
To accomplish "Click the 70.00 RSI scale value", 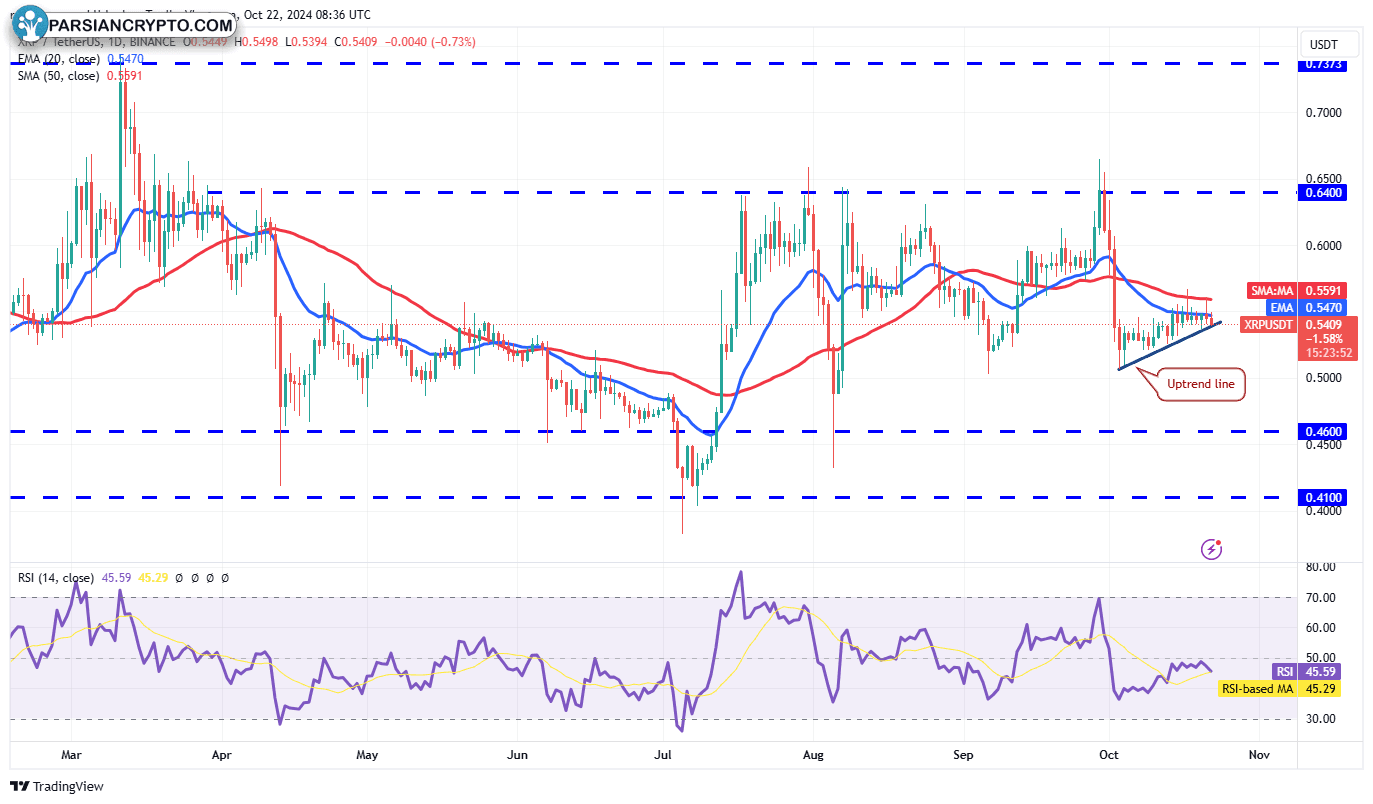I will [1321, 598].
